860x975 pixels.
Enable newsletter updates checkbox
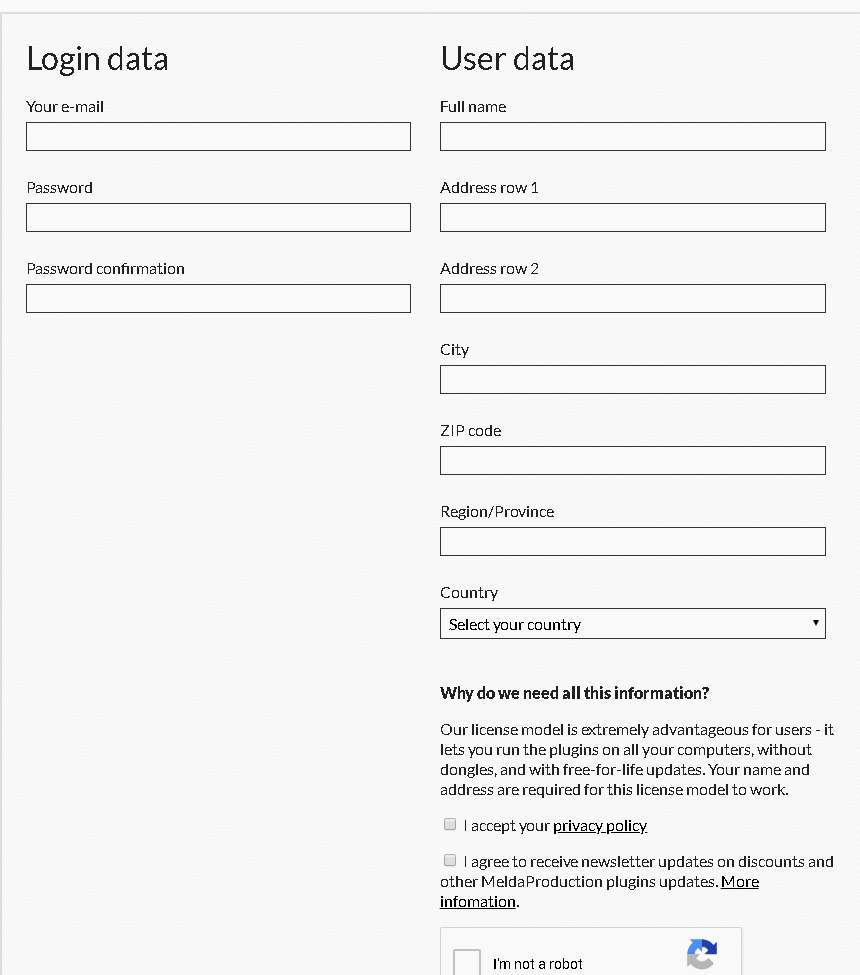[450, 860]
